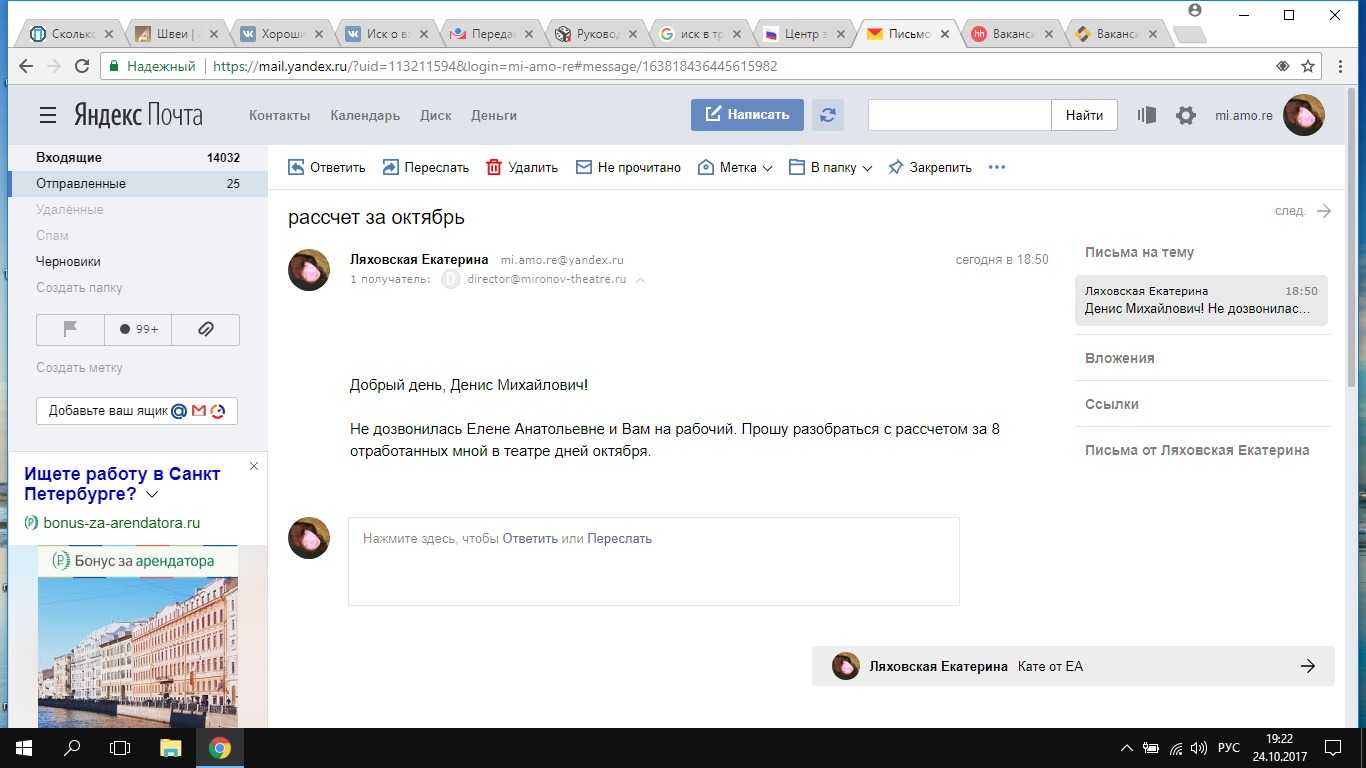Click into the mail search field

pos(959,115)
